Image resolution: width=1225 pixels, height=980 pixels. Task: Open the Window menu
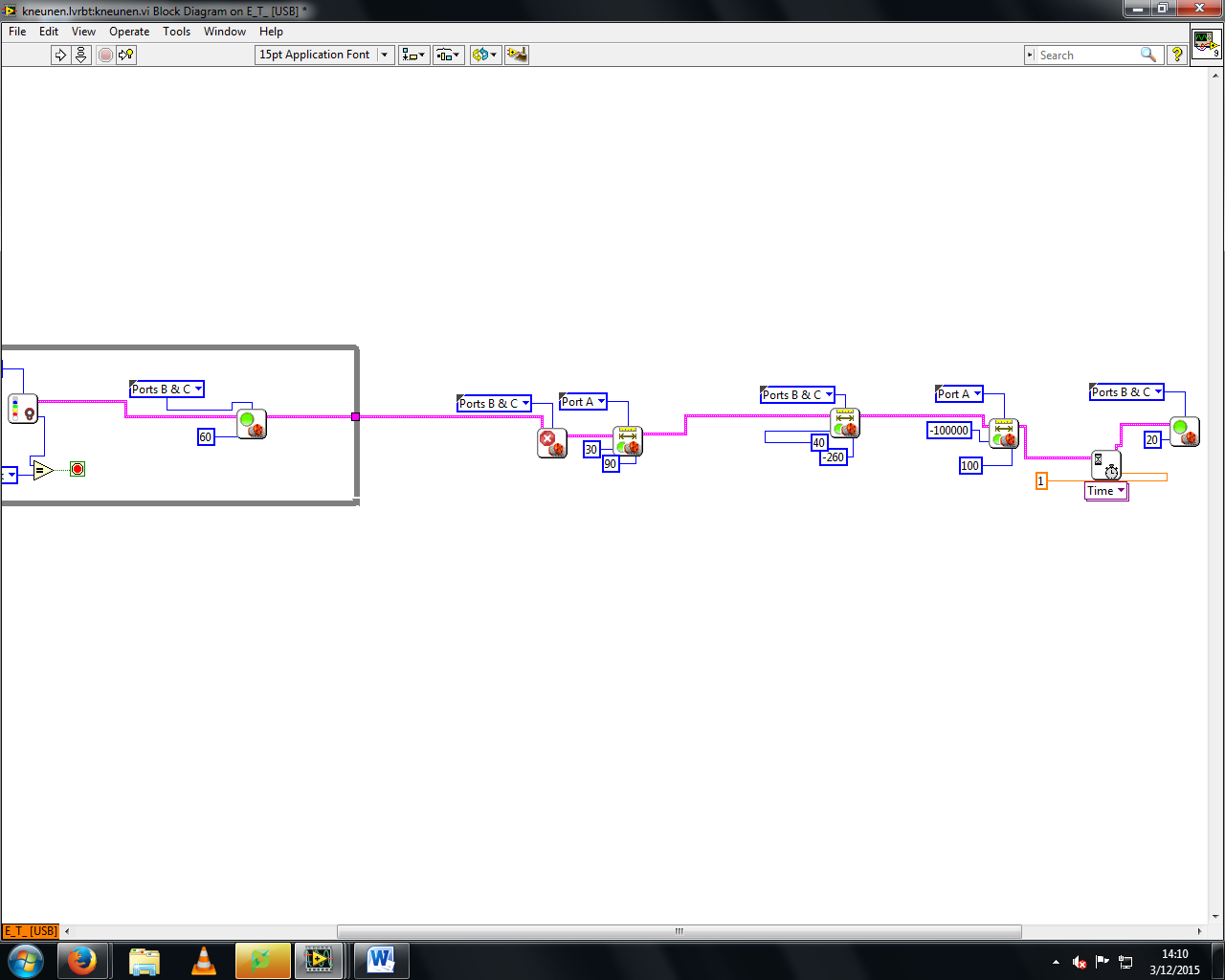(x=225, y=32)
